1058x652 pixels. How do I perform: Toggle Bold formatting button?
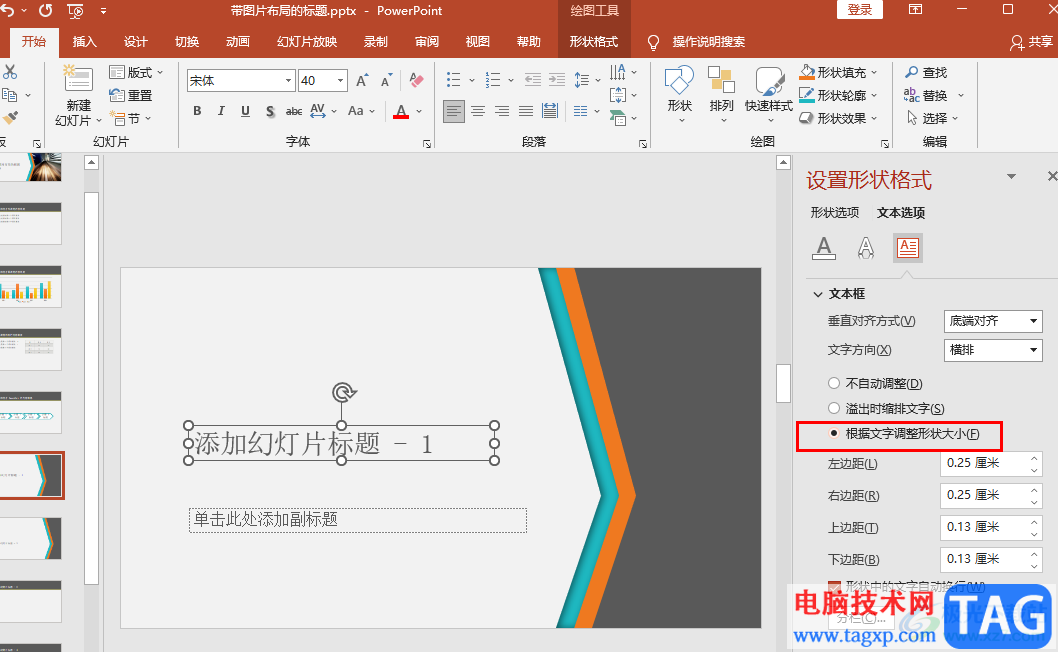point(197,111)
